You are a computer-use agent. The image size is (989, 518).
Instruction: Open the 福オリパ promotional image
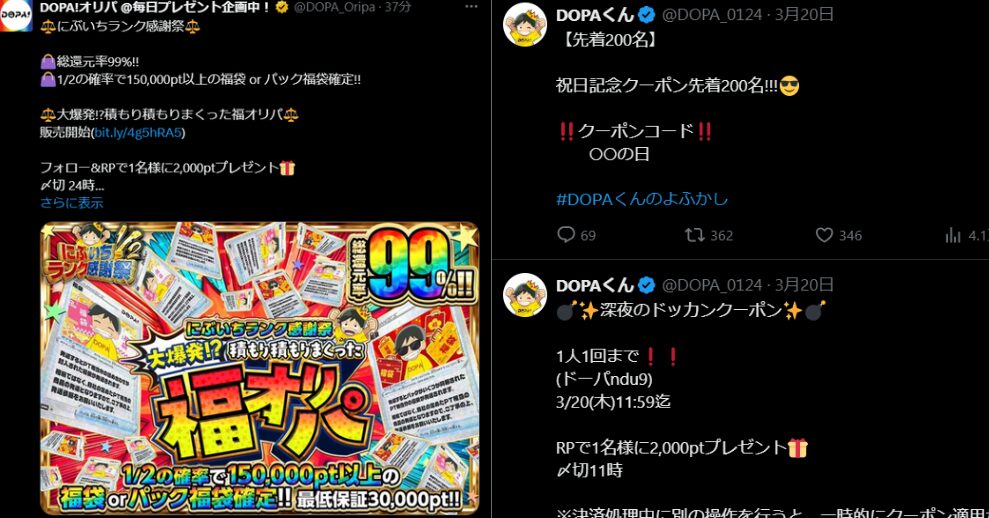(259, 368)
